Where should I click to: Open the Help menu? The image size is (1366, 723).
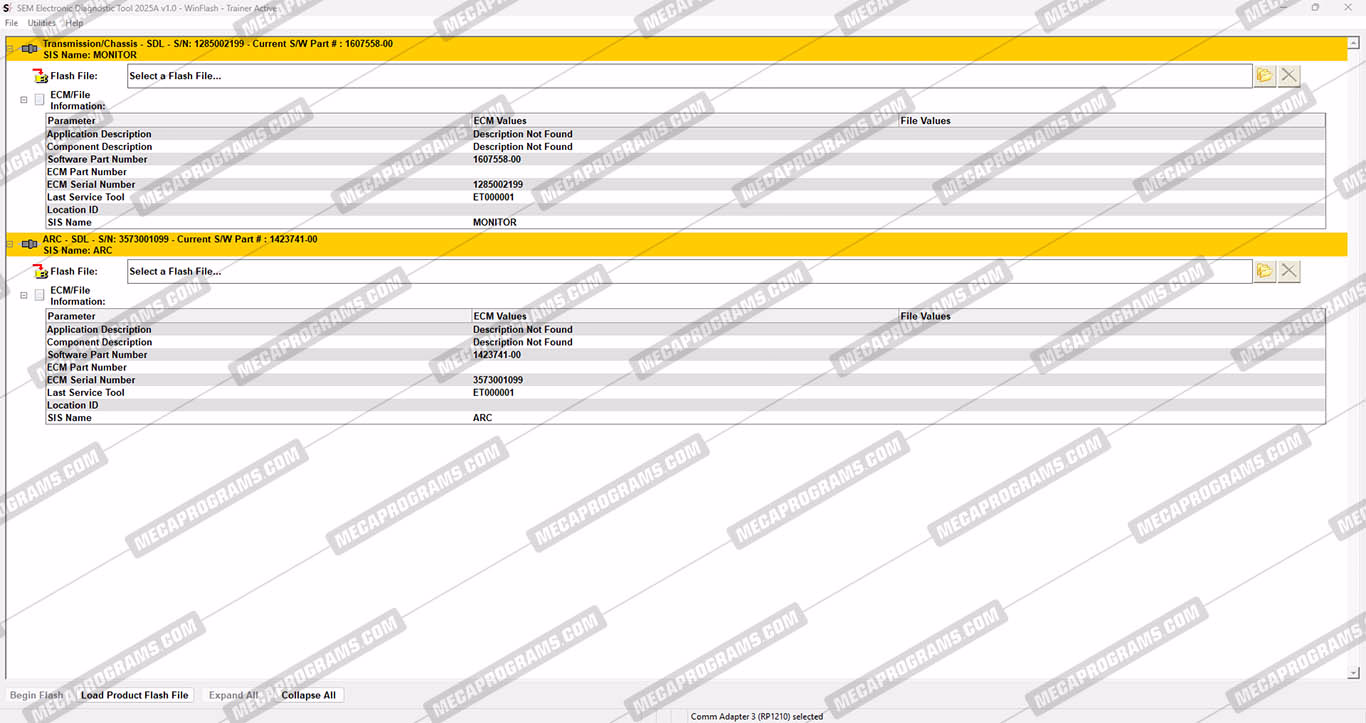click(74, 23)
